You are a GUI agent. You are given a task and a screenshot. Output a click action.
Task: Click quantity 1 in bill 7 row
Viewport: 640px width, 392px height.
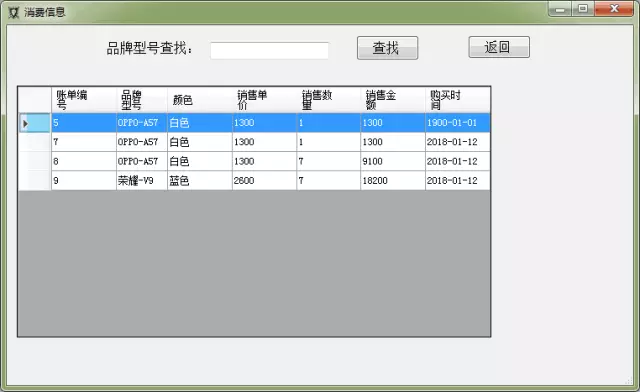[328, 142]
